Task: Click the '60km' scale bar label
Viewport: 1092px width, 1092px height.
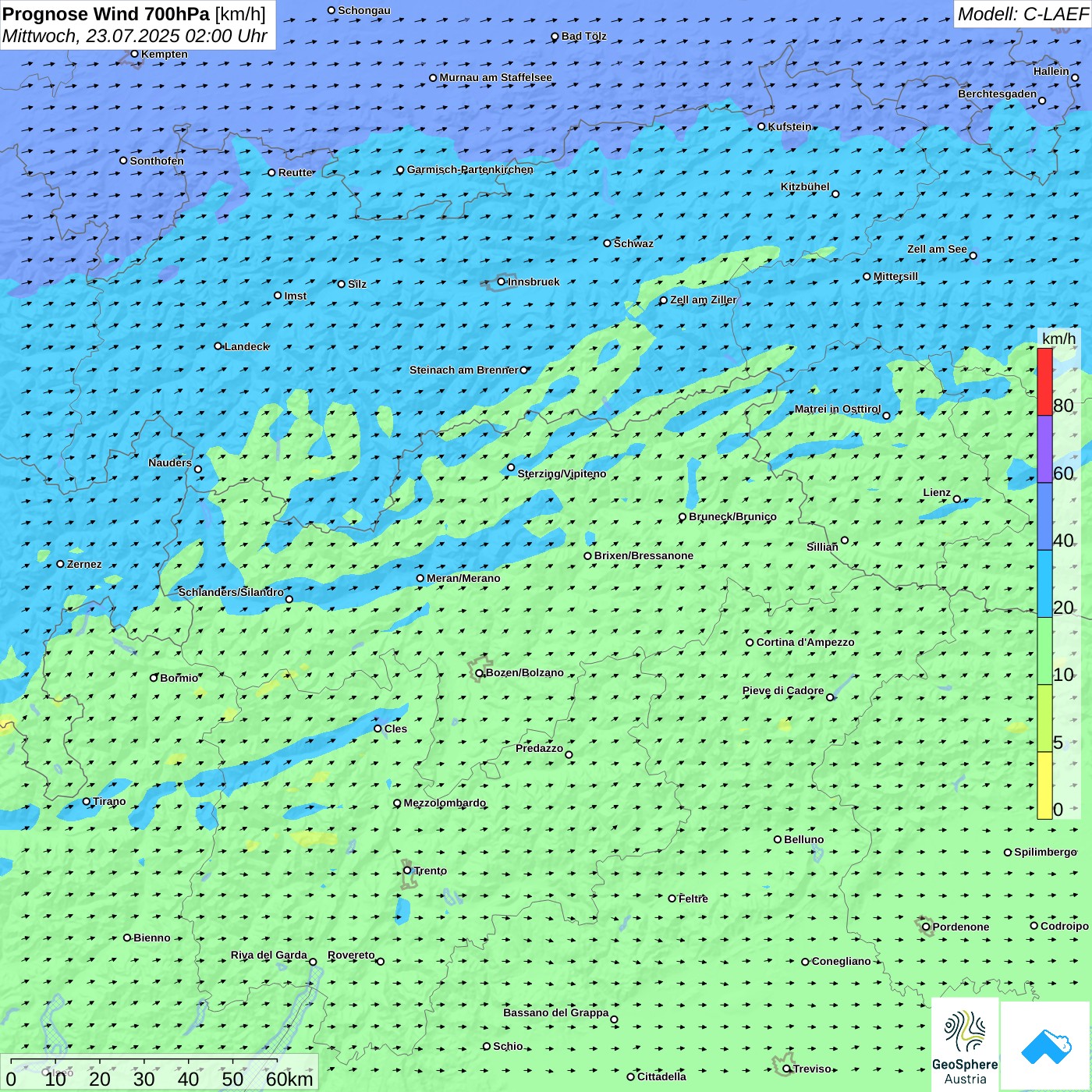Action: (289, 1079)
